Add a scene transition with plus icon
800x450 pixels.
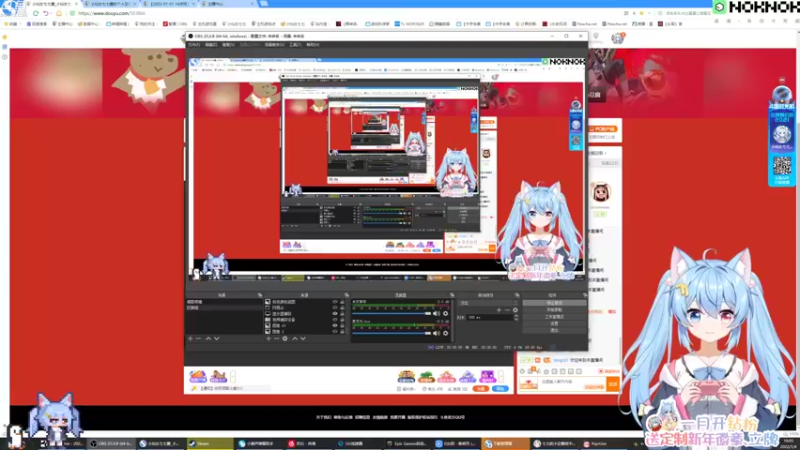[x=499, y=310]
